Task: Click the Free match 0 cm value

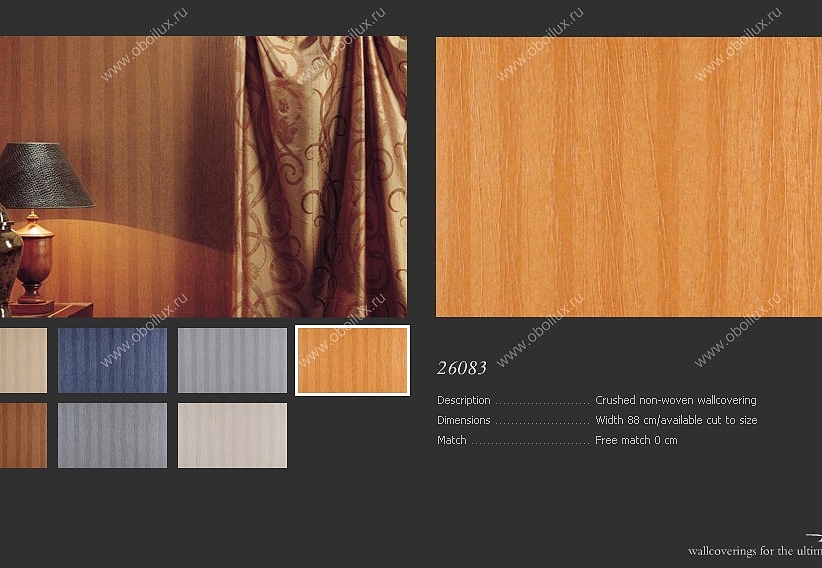Action: (636, 440)
